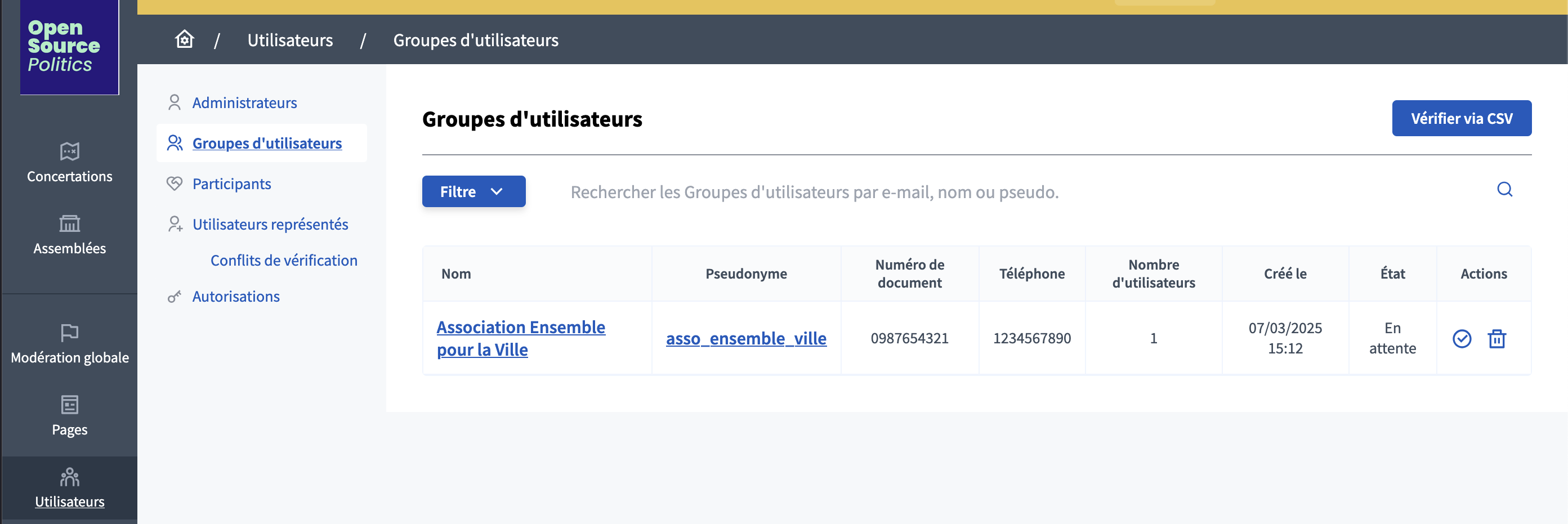This screenshot has width=1568, height=524.
Task: Open the asso_ensemble_ville pseudonym link
Action: click(x=746, y=338)
